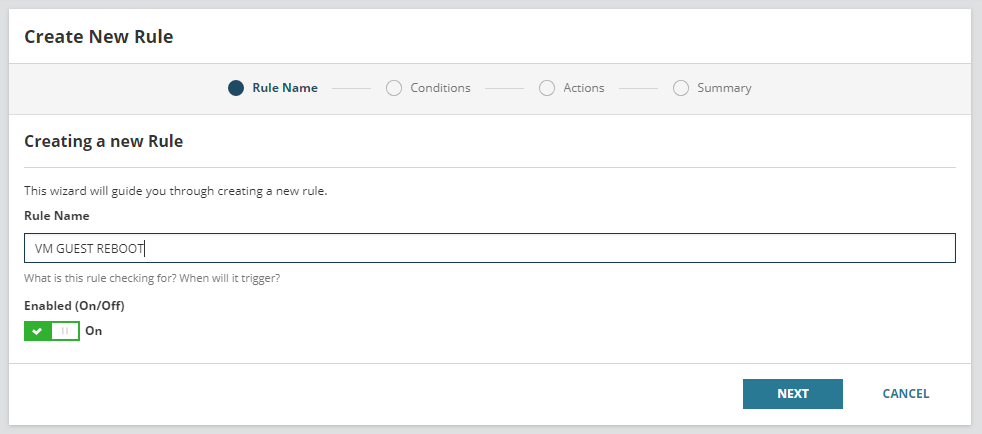Screen dimensions: 982x434
Task: Open the Rule Name wizard step label
Action: [x=285, y=88]
